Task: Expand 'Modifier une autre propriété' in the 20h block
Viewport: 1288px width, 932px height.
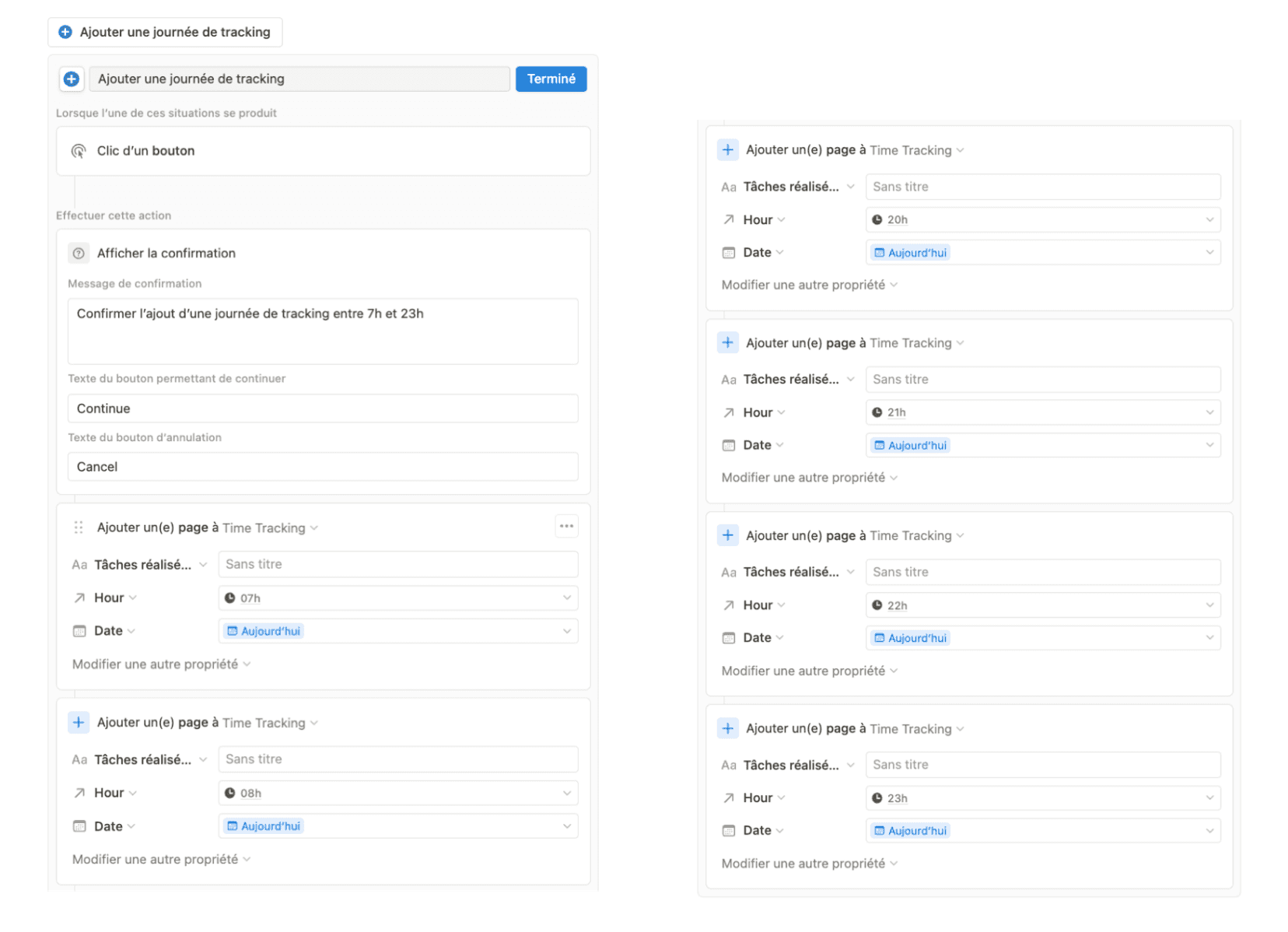Action: click(809, 285)
